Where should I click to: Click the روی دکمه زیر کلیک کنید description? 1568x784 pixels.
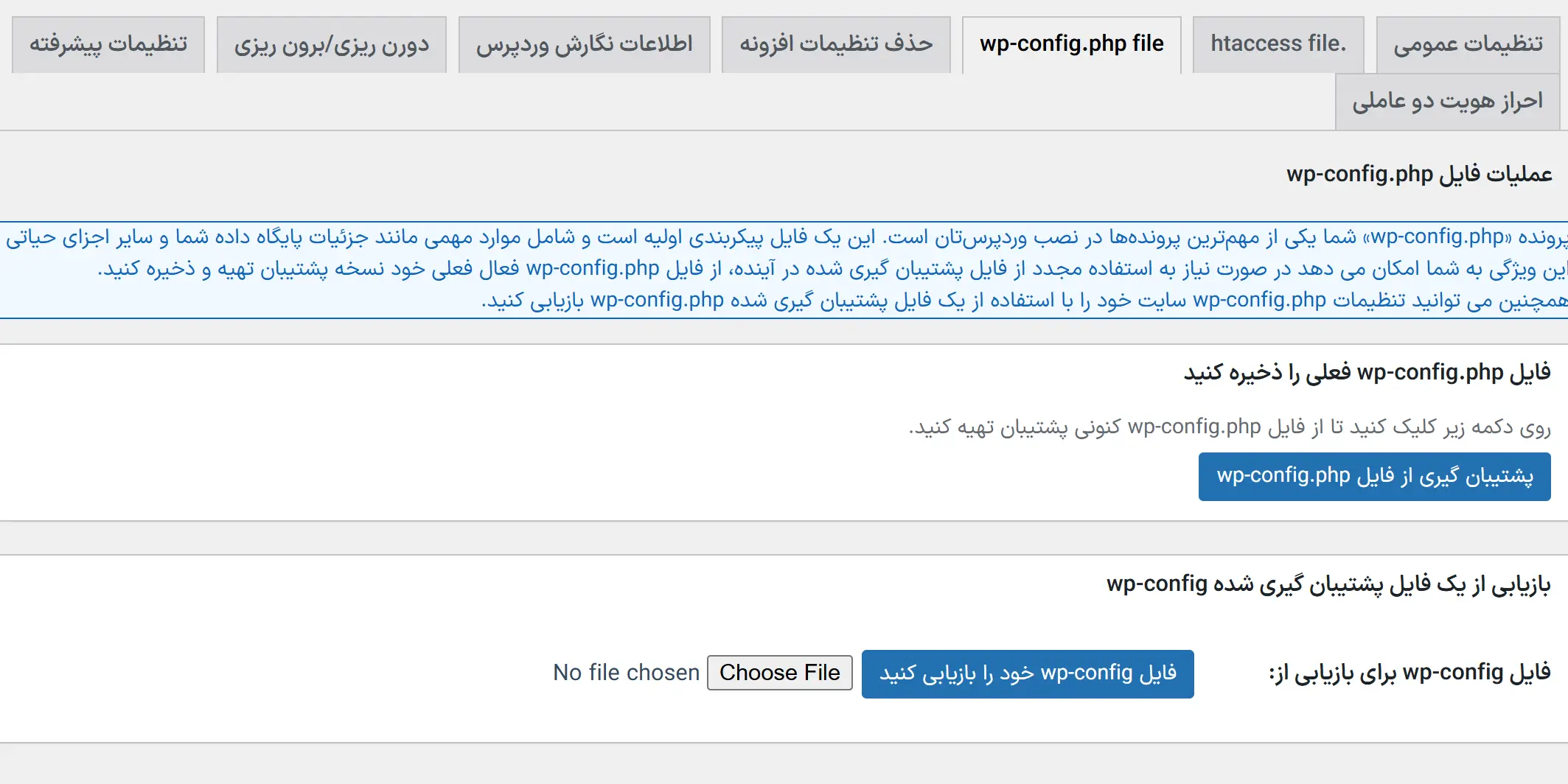[1229, 427]
